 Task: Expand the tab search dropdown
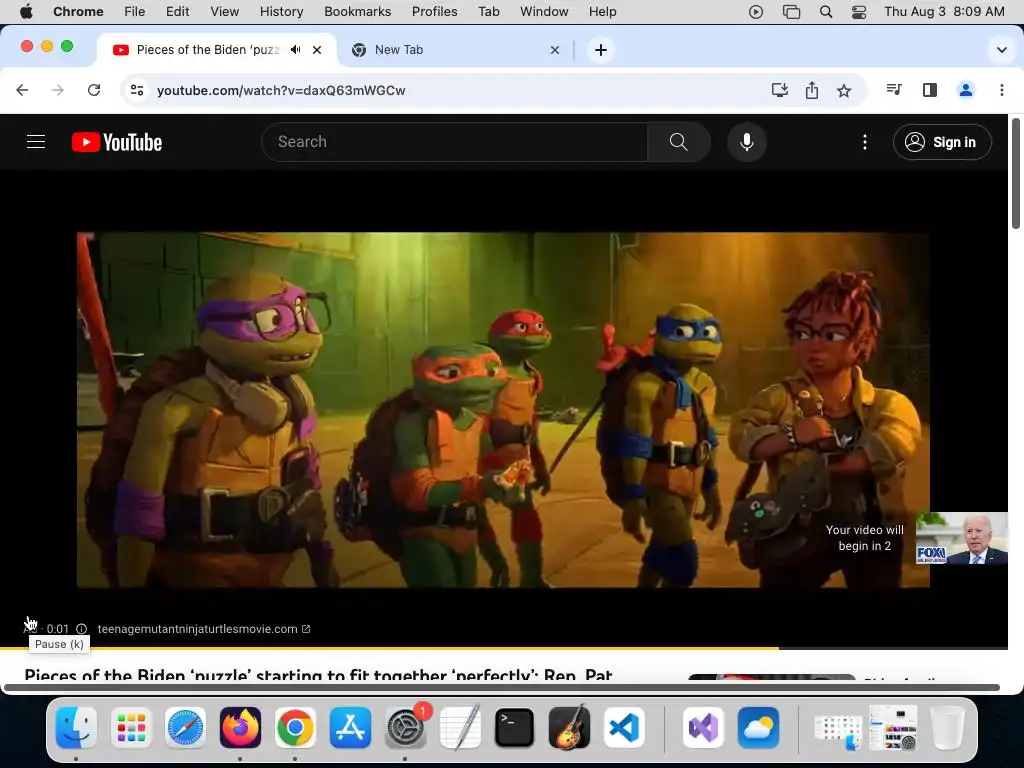[1001, 50]
